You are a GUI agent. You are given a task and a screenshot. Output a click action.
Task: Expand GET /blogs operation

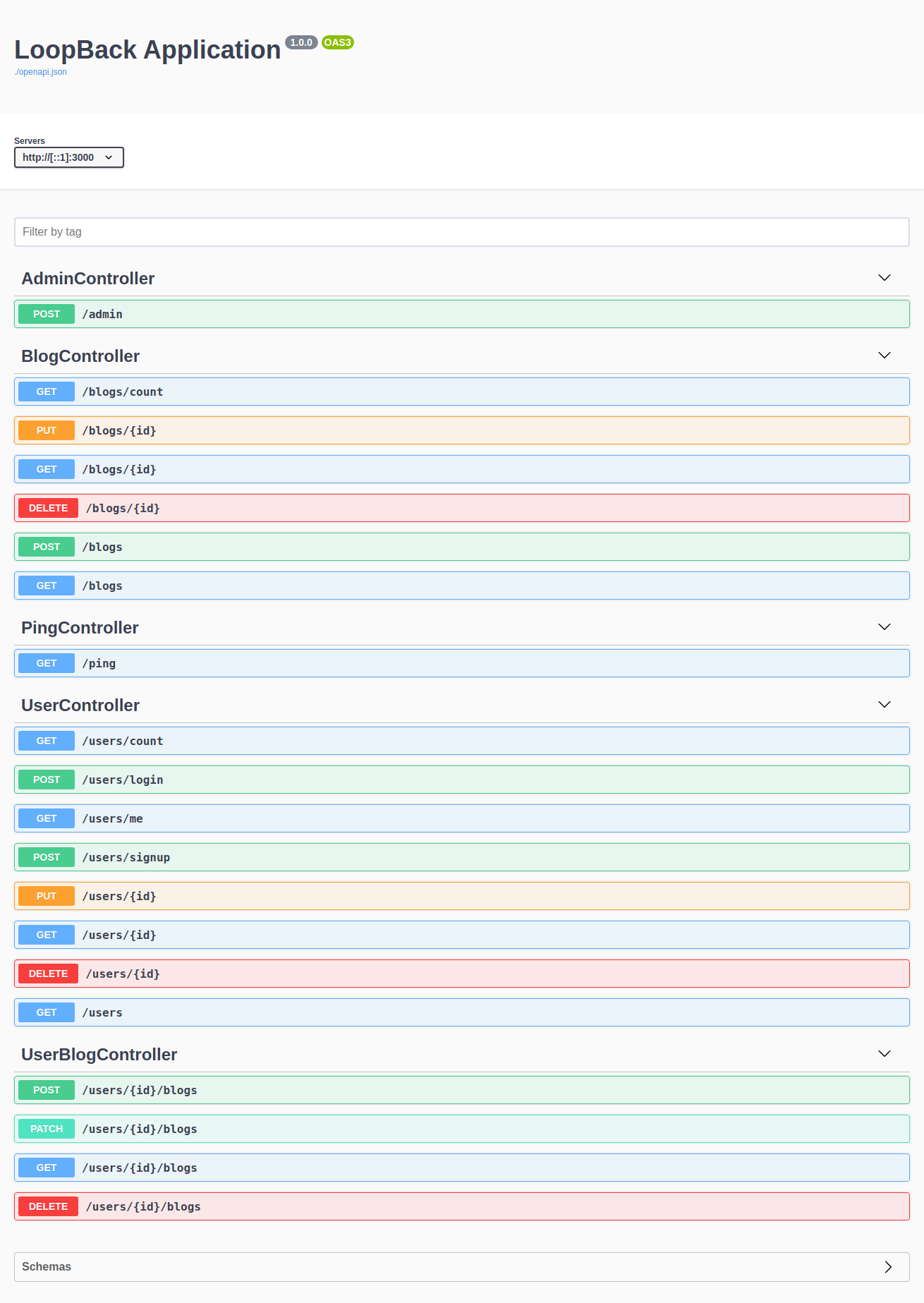coord(462,586)
